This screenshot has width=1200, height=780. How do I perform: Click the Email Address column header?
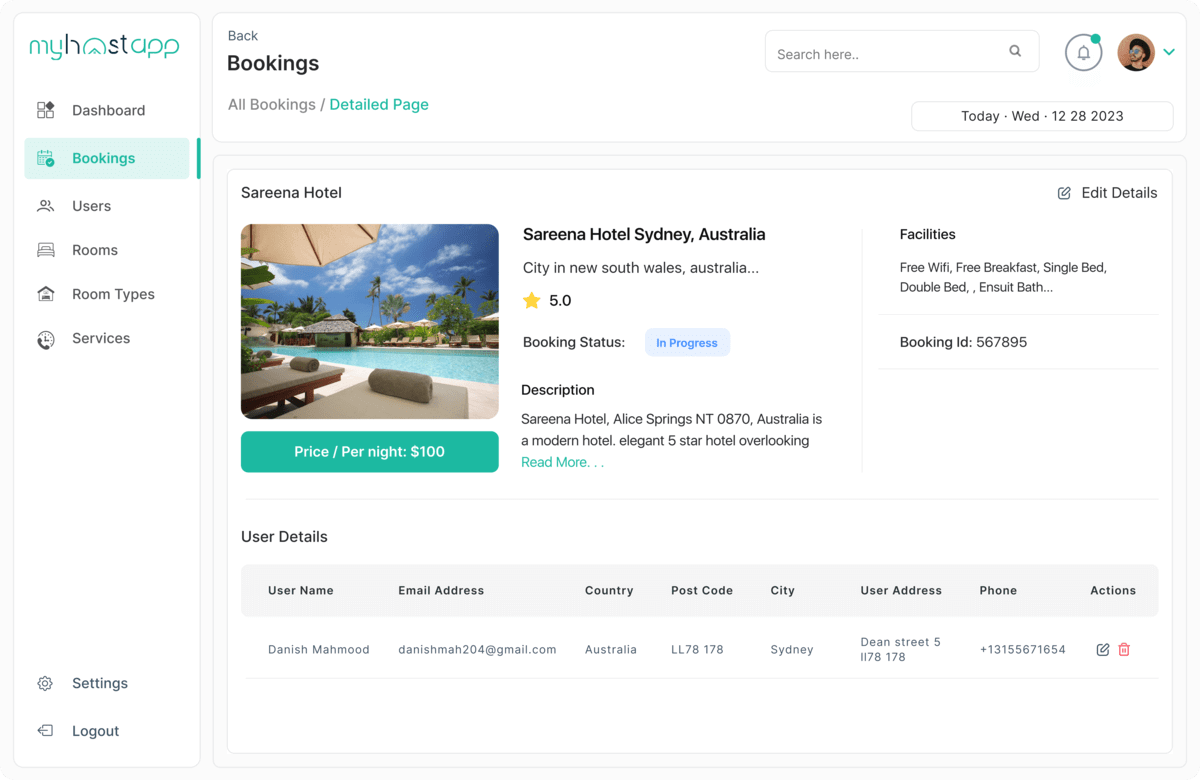(441, 591)
